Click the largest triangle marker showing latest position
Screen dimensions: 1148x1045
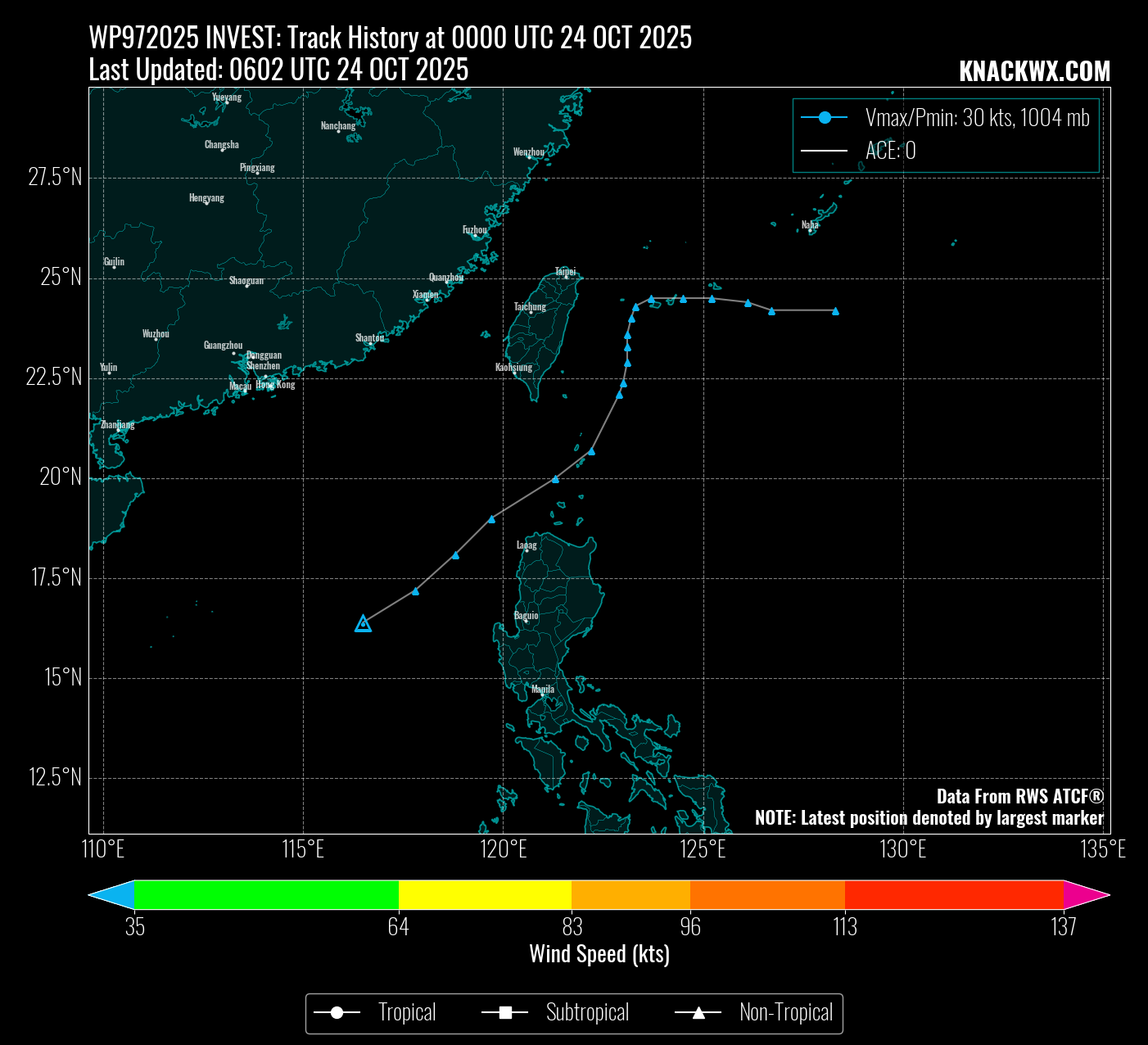click(x=363, y=624)
